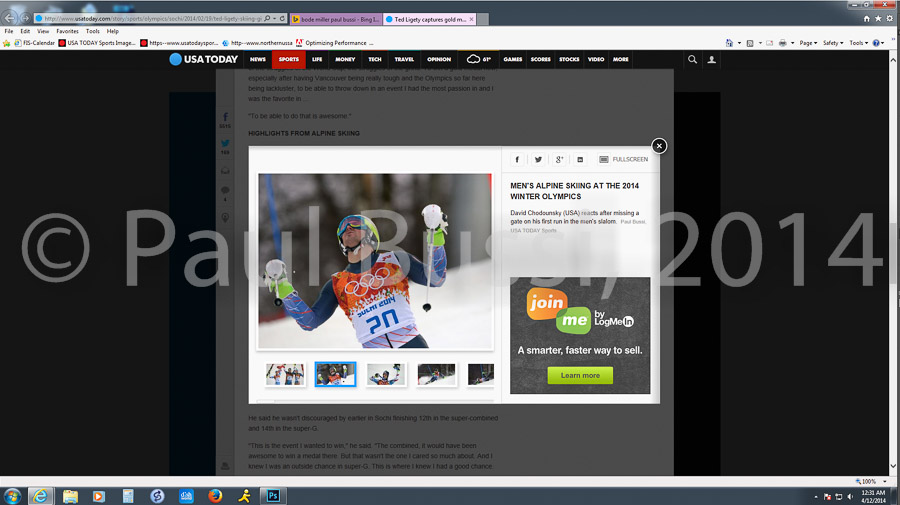Show hidden tray icons arrow
Viewport: 900px width, 505px height.
click(x=816, y=497)
